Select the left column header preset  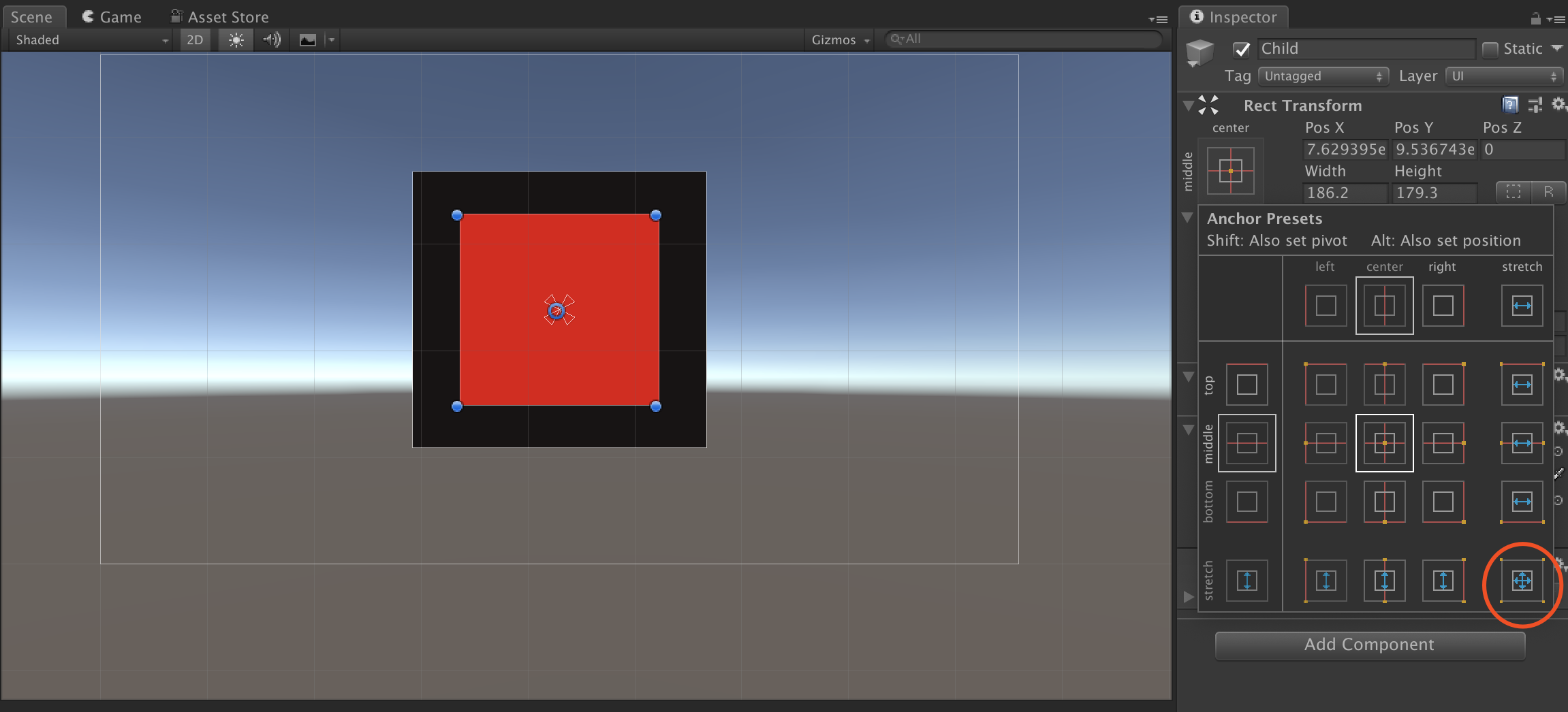[x=1326, y=306]
